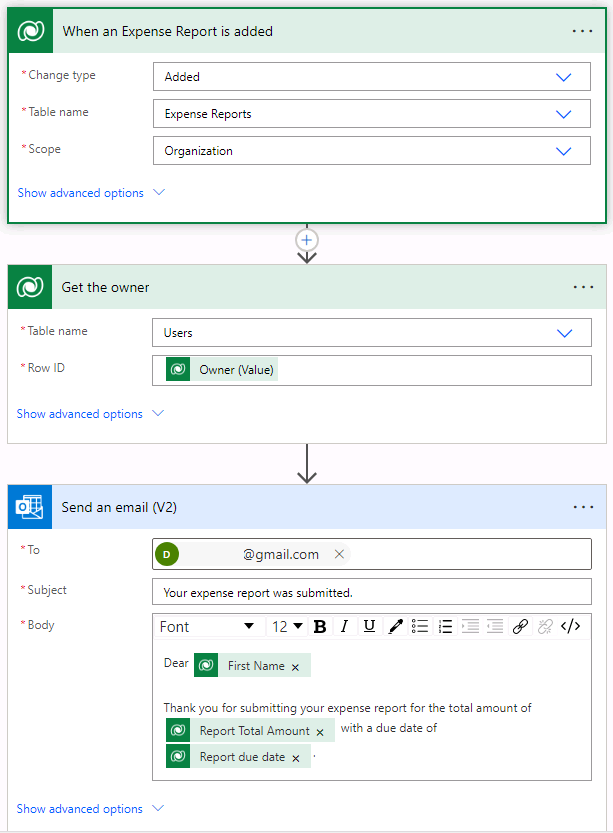Toggle bold formatting in the email body
Image resolution: width=613 pixels, height=833 pixels.
320,626
